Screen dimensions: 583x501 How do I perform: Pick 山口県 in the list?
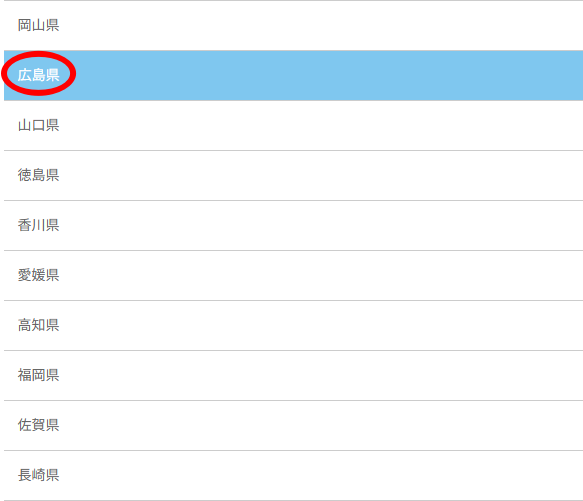click(x=293, y=125)
